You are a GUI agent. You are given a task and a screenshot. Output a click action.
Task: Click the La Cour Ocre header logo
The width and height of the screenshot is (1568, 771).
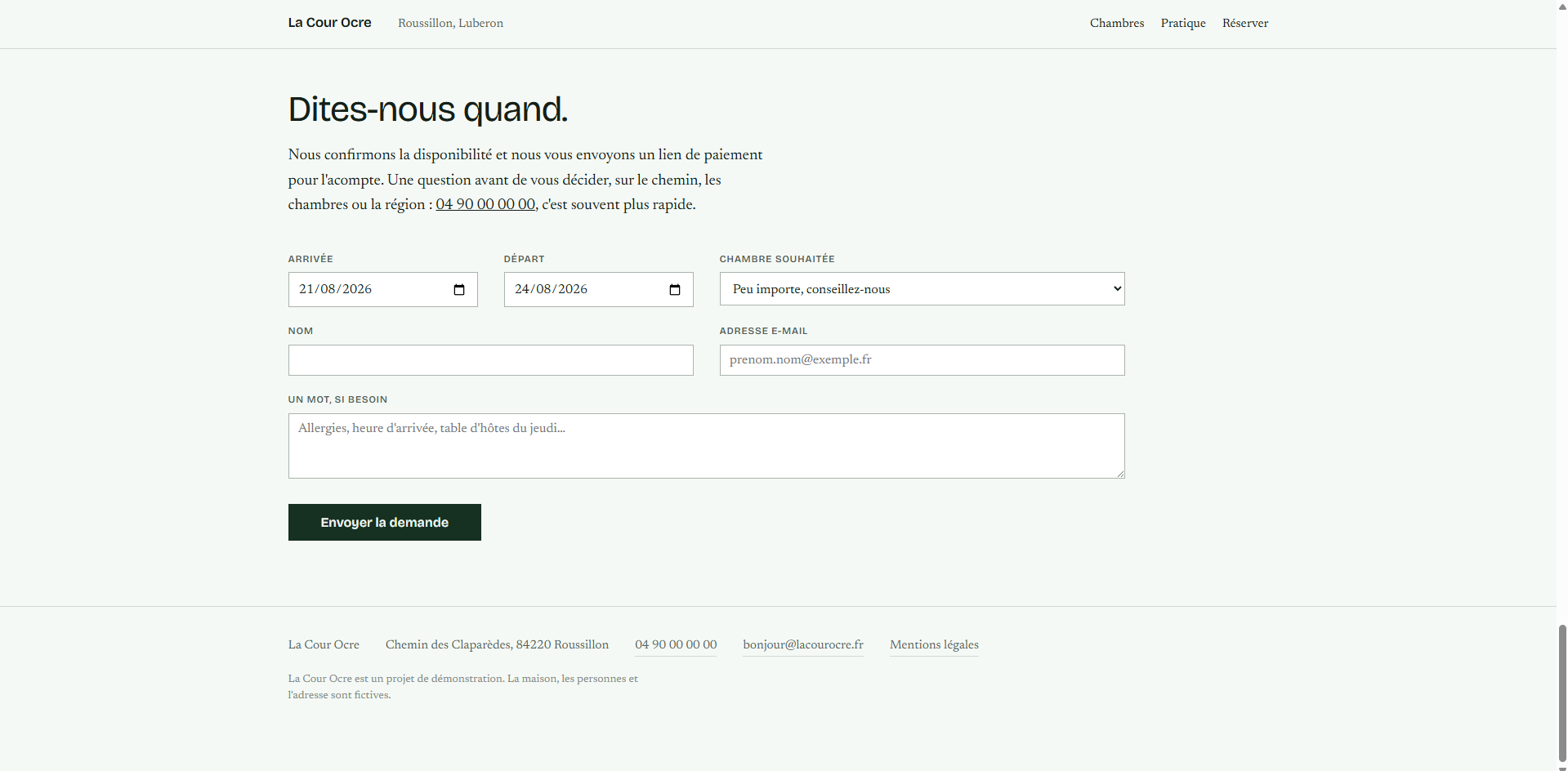point(330,23)
